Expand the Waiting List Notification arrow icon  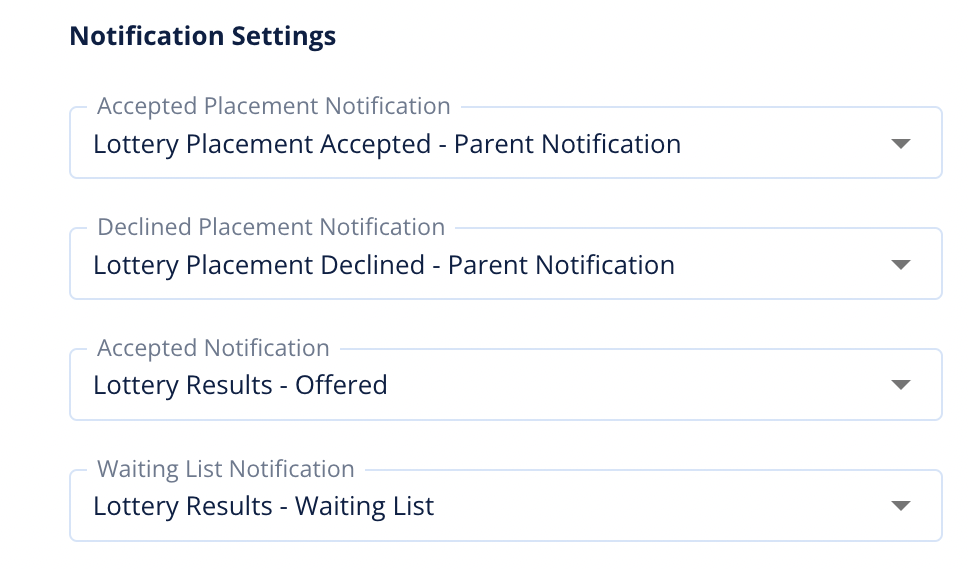click(900, 506)
